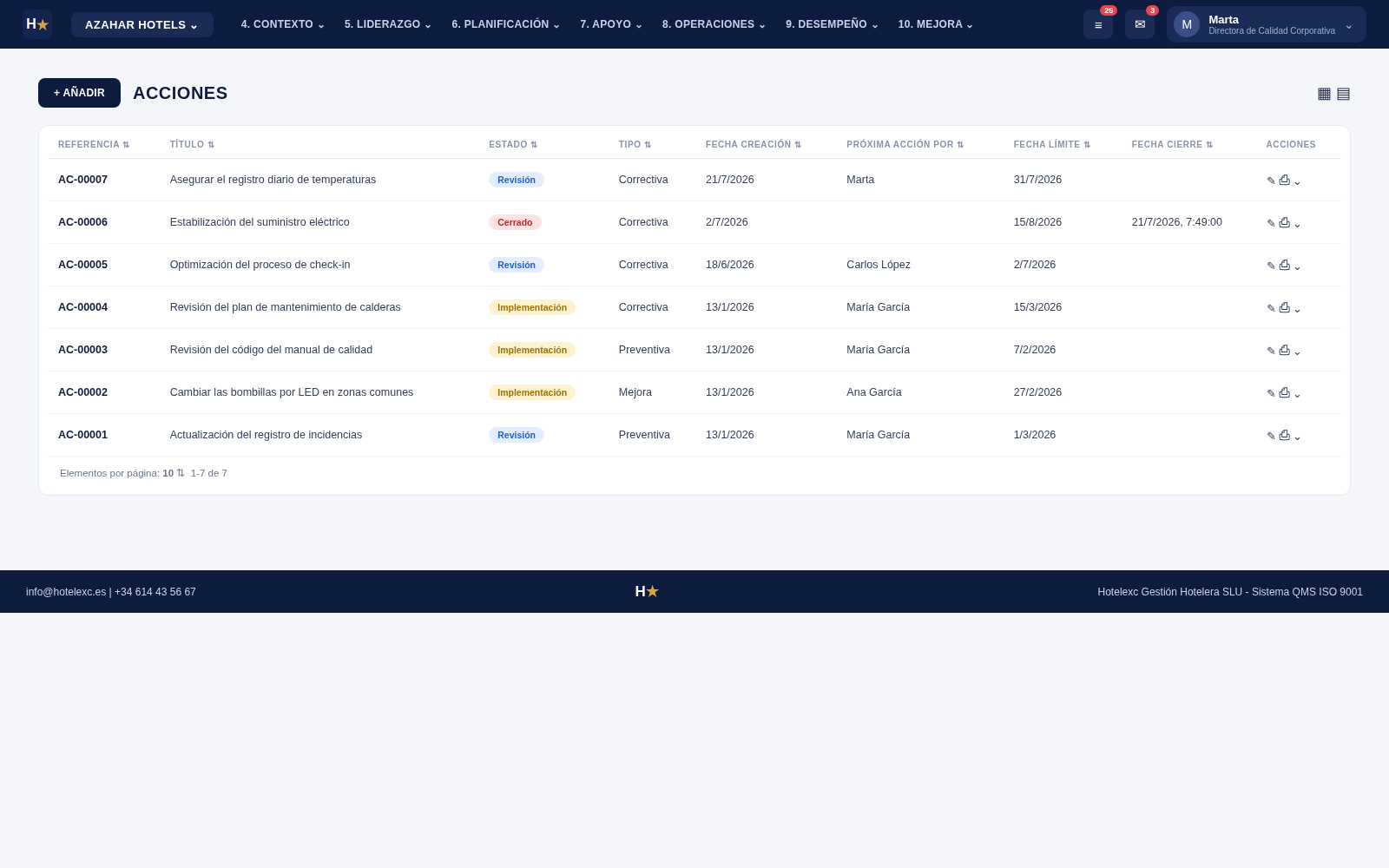Switch to the list view icon
The width and height of the screenshot is (1389, 868).
[x=1343, y=93]
